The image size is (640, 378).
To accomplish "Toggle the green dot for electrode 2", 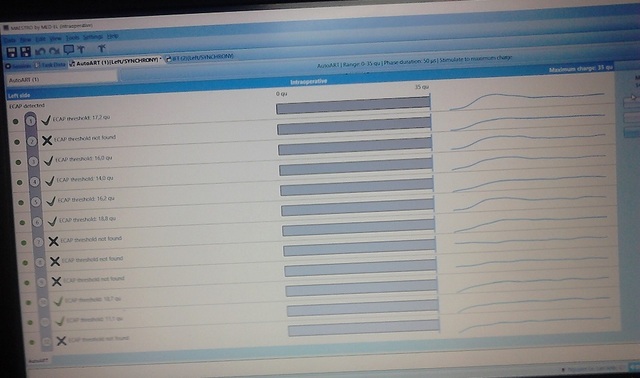I will pos(17,142).
